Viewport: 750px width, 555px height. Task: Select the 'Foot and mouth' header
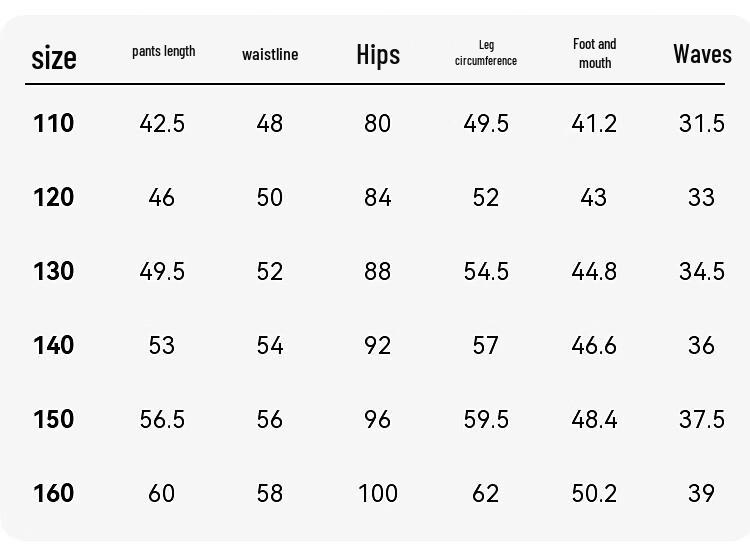click(595, 54)
